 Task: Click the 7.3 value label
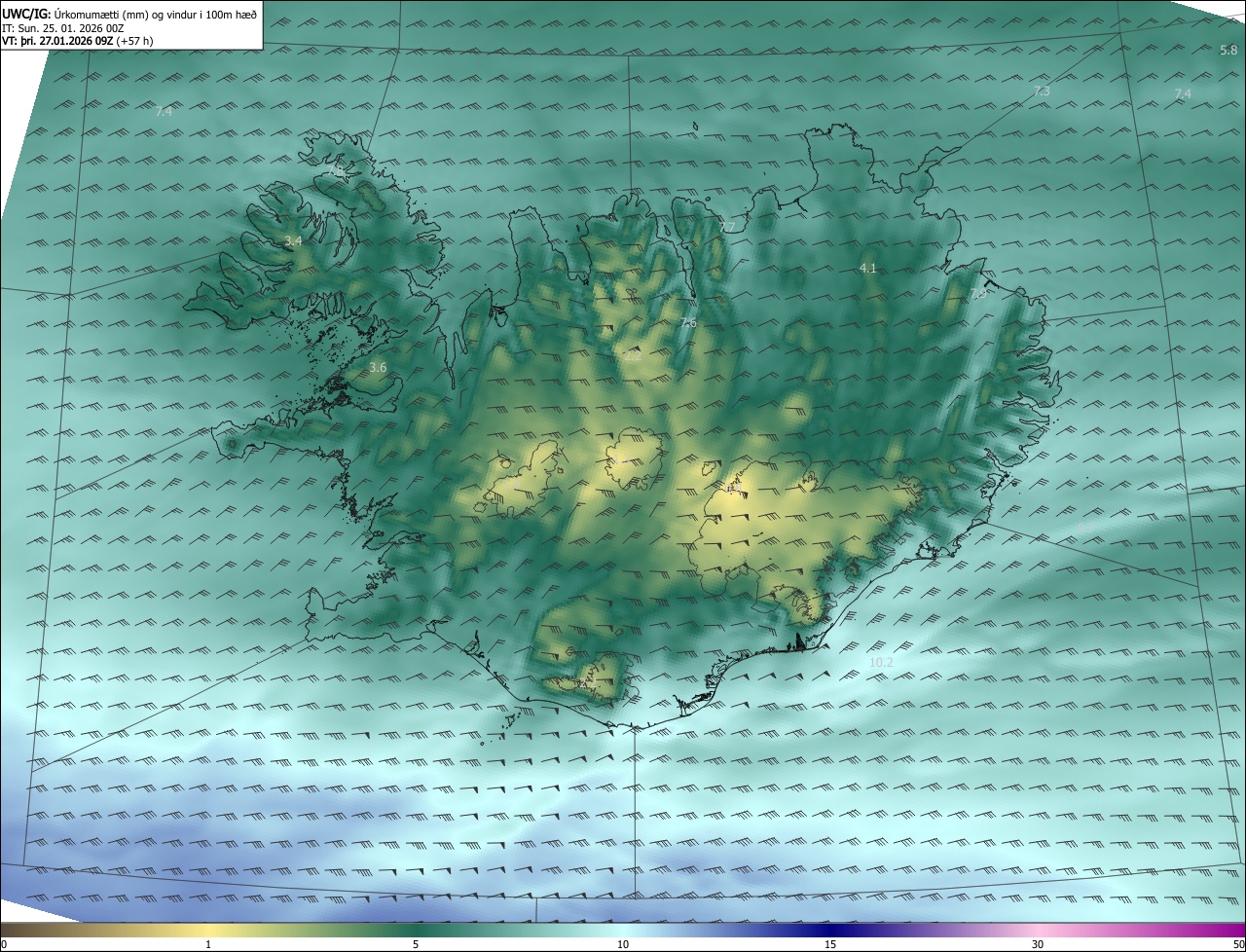[x=1042, y=91]
